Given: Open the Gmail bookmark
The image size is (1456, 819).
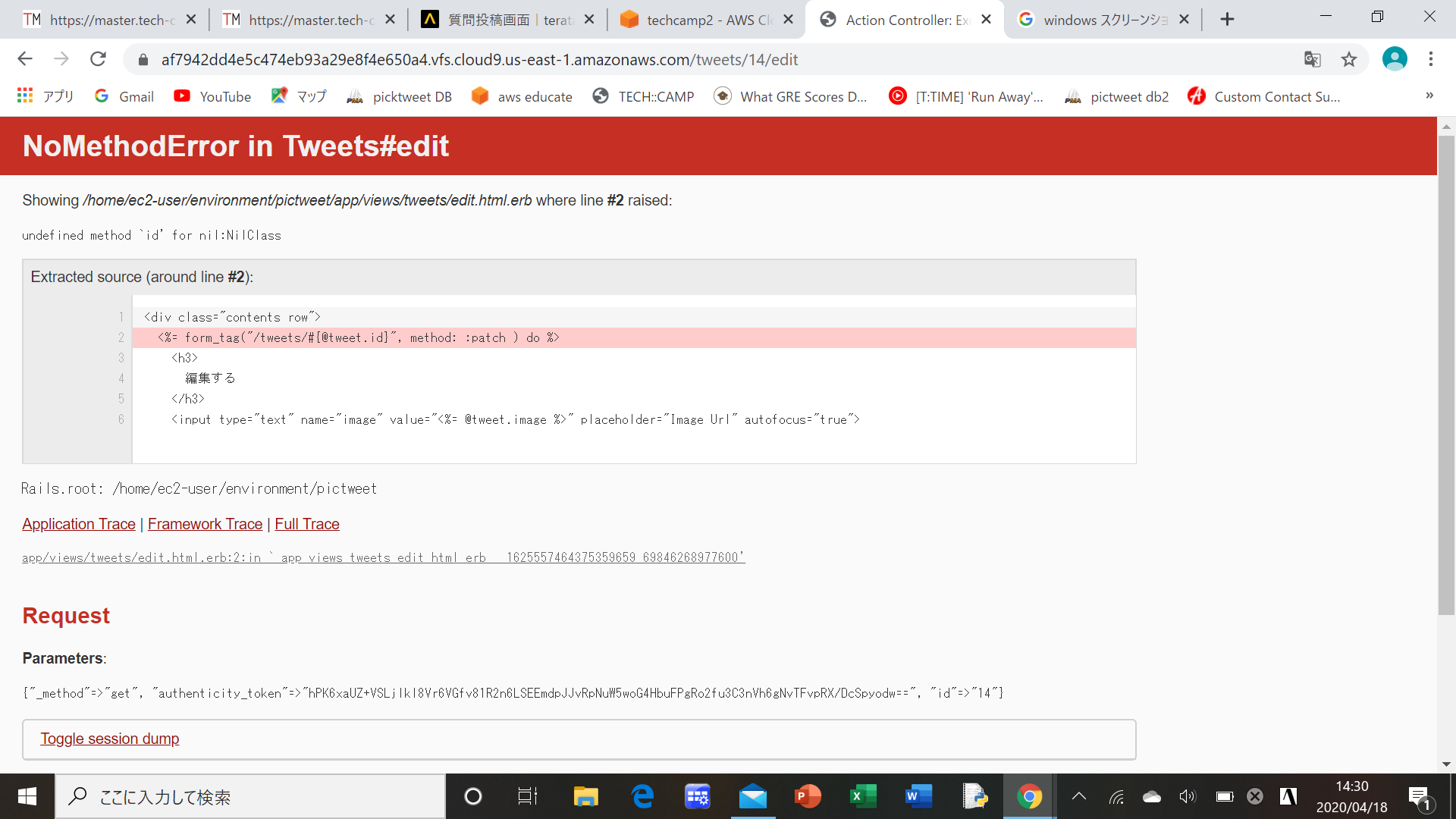Looking at the screenshot, I should (124, 96).
